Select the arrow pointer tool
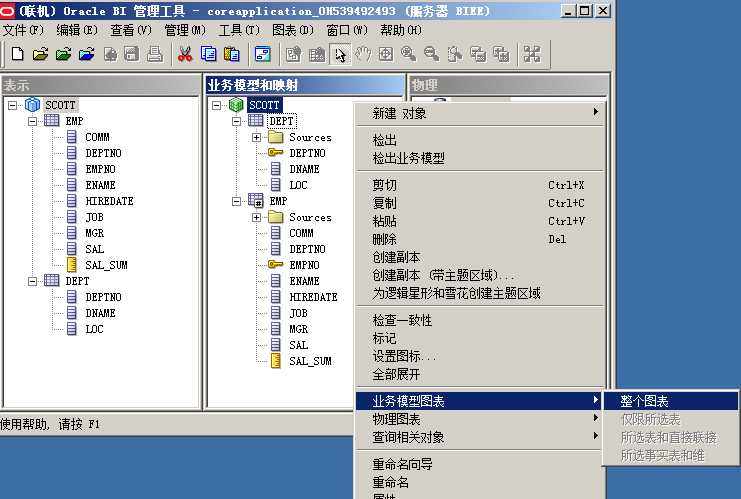Screen dimensions: 741x499 pos(340,54)
